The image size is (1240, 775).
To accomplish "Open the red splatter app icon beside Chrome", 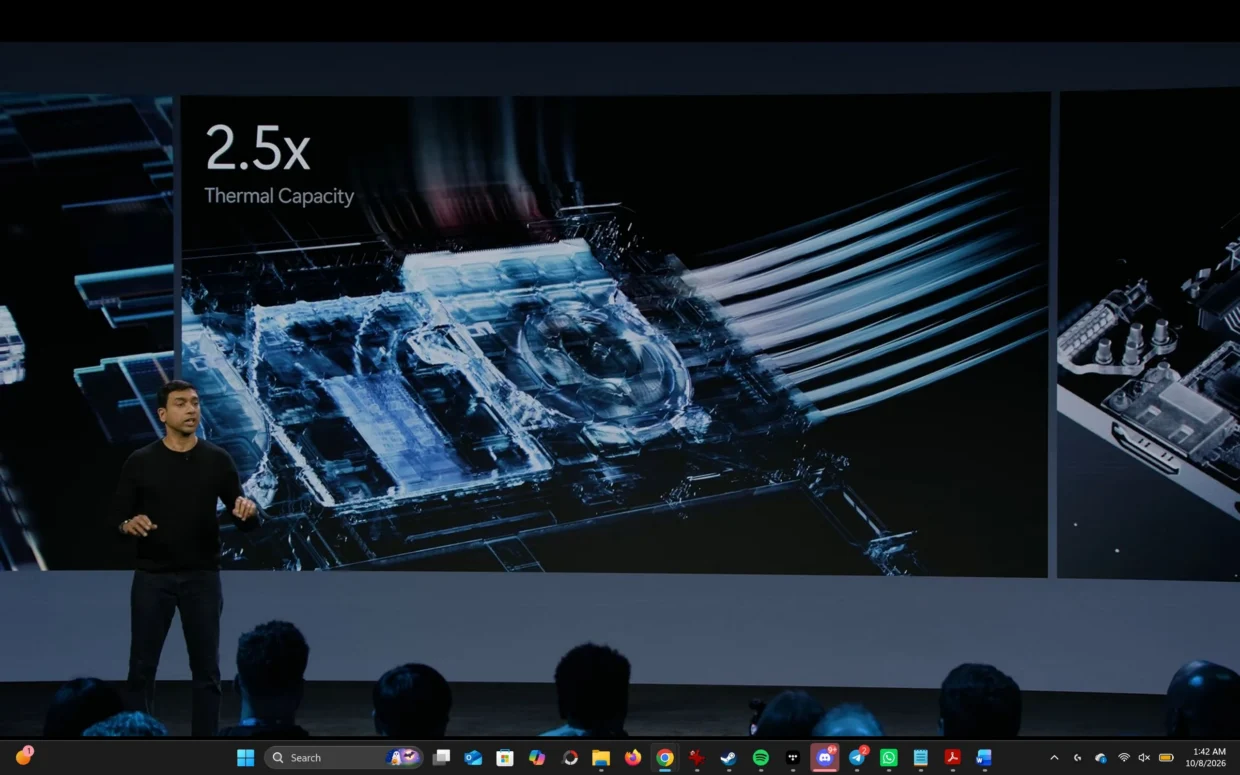I will (x=697, y=758).
